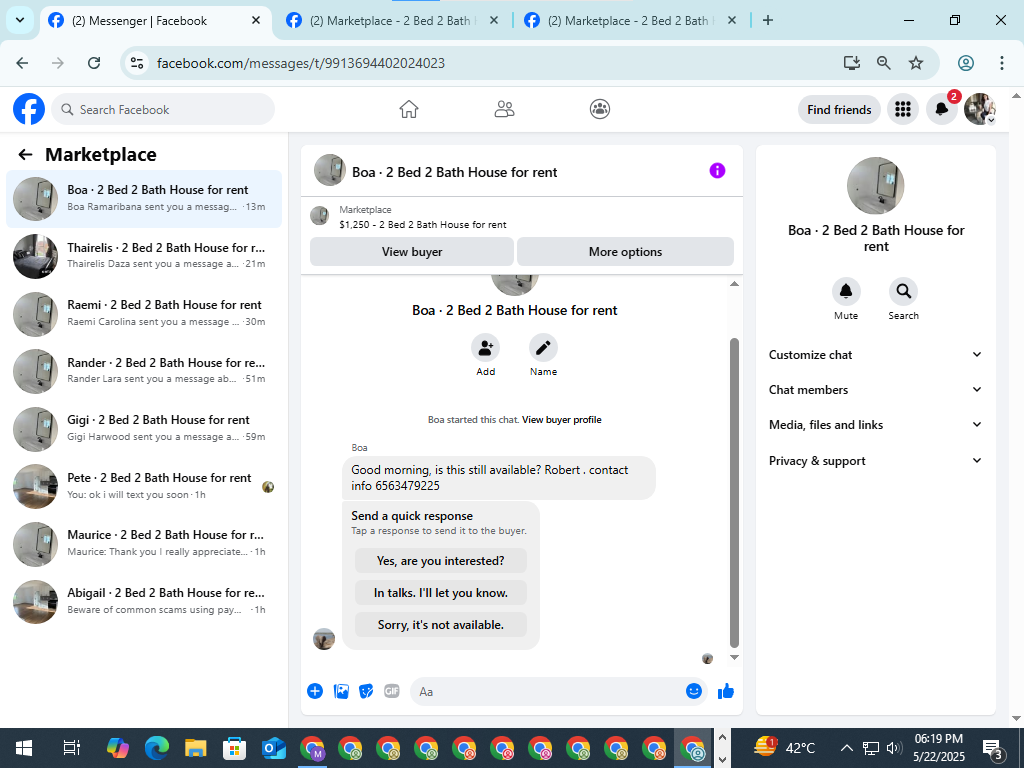Send 'Yes, are you interested?' quick response
This screenshot has height=768, width=1024.
click(x=441, y=561)
